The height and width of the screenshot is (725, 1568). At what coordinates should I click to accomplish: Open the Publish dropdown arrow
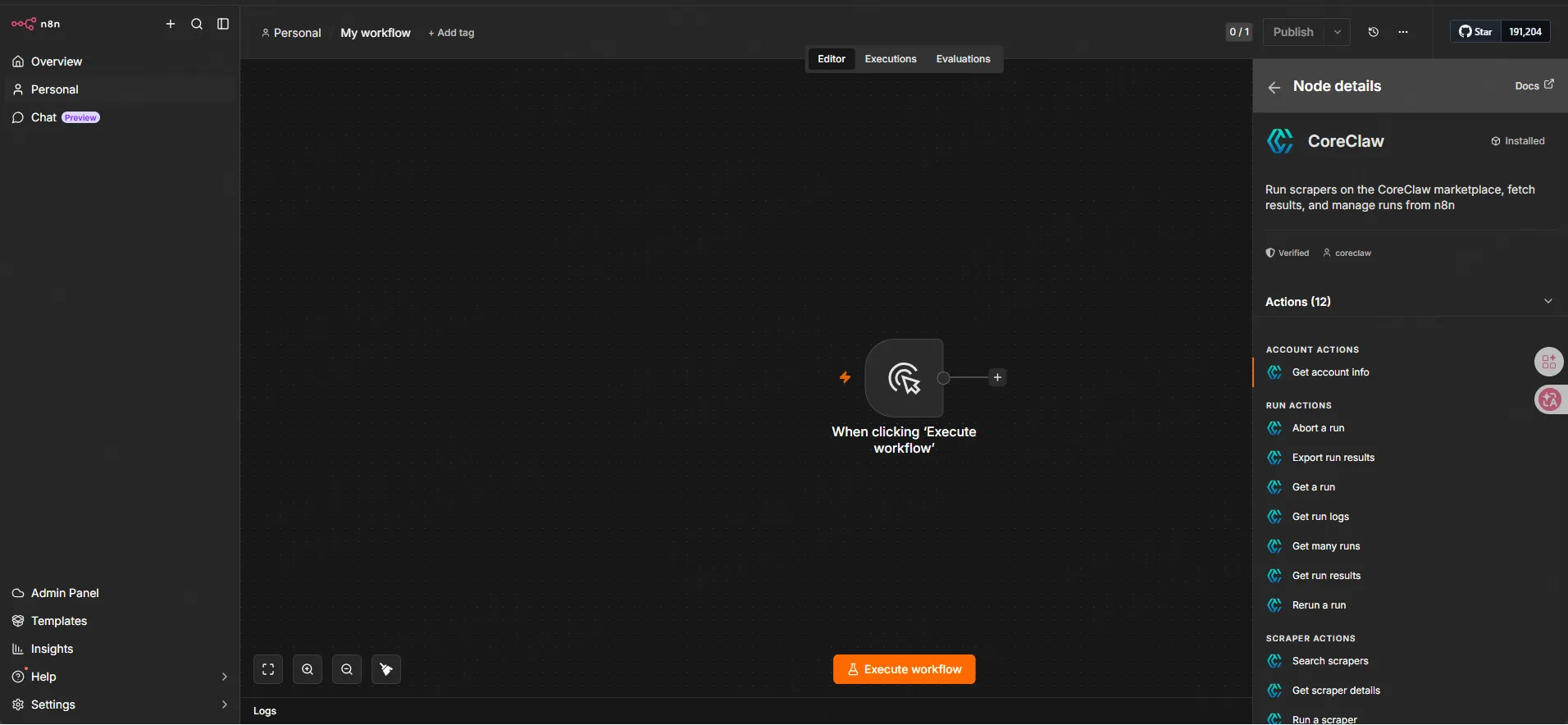pyautogui.click(x=1338, y=32)
